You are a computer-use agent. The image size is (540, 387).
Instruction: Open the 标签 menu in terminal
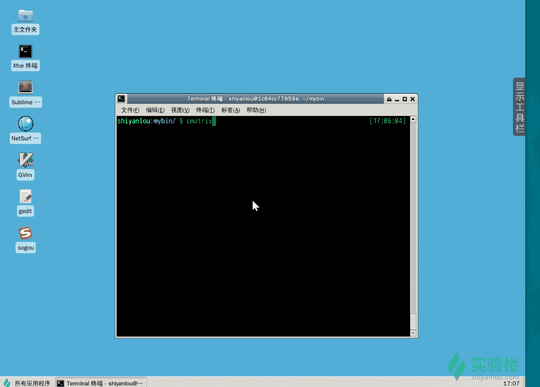230,110
